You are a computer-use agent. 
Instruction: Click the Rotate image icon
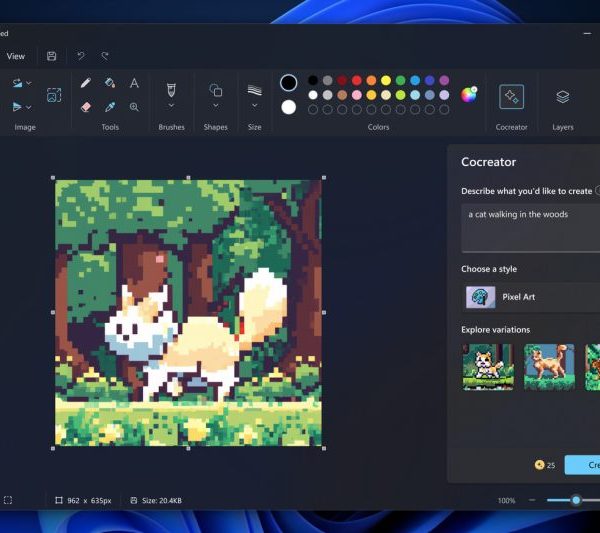click(x=17, y=83)
